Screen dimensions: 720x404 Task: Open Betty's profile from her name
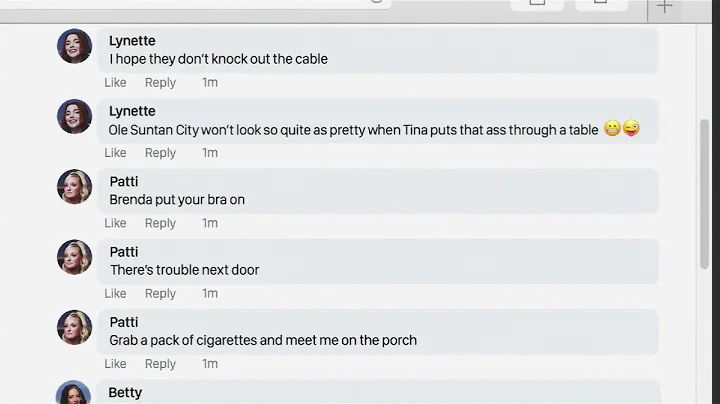click(x=125, y=393)
